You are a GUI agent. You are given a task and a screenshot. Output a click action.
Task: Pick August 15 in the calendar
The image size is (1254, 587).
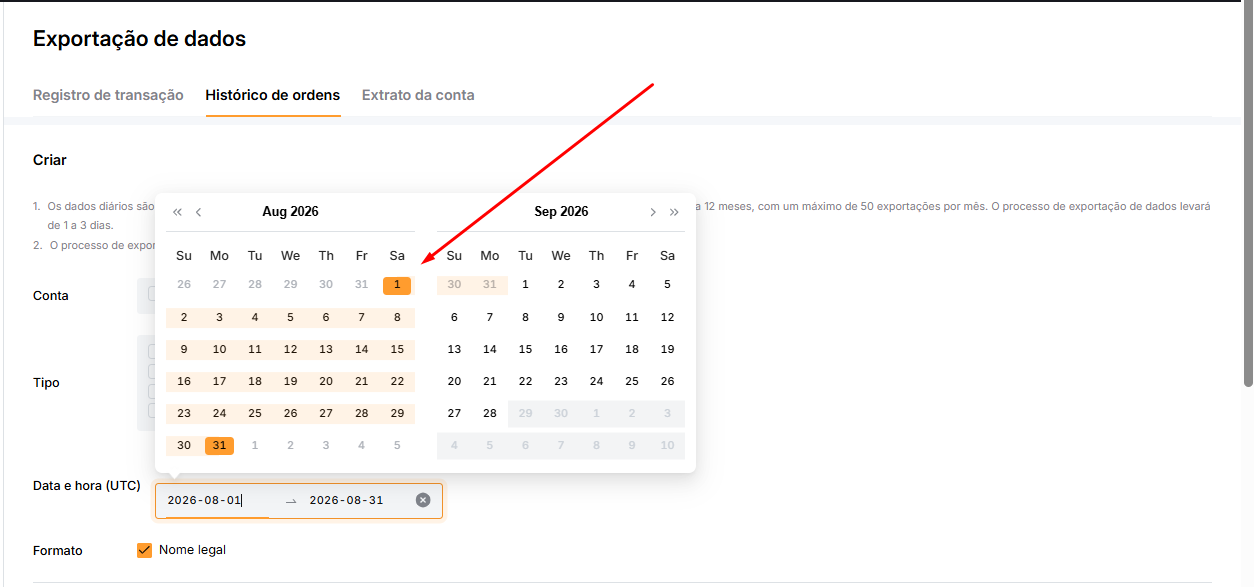pyautogui.click(x=397, y=350)
